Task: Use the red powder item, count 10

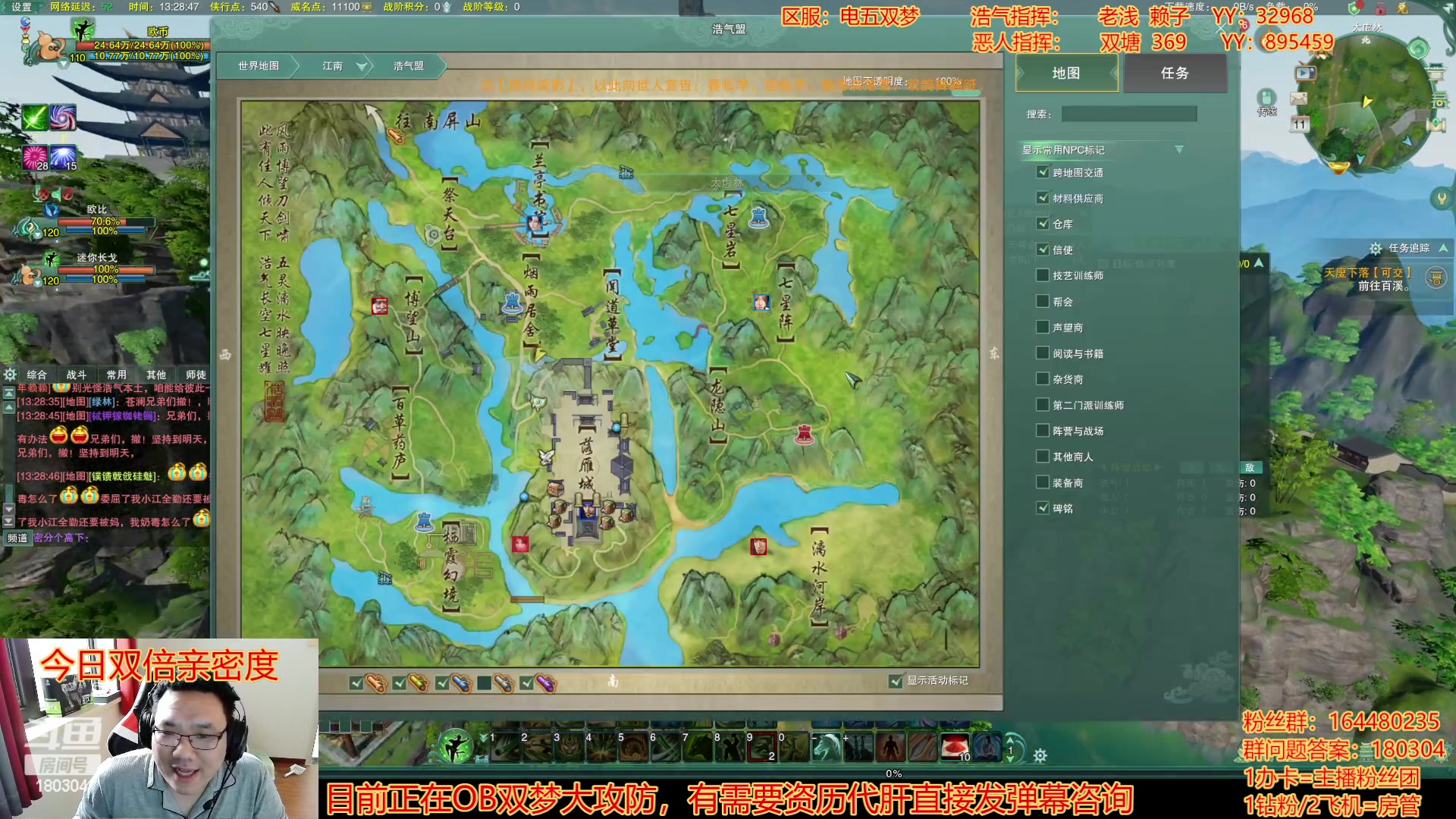Action: [955, 747]
